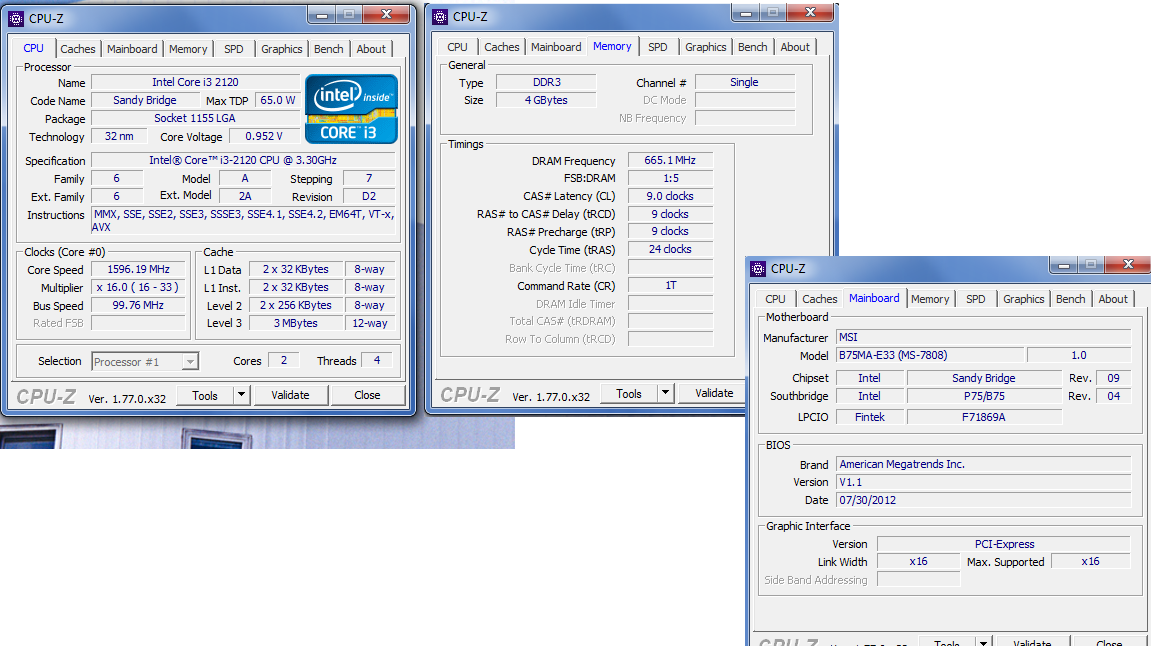1152x648 pixels.
Task: Click CPU-Z app icon in Memory window title bar
Action: (440, 16)
